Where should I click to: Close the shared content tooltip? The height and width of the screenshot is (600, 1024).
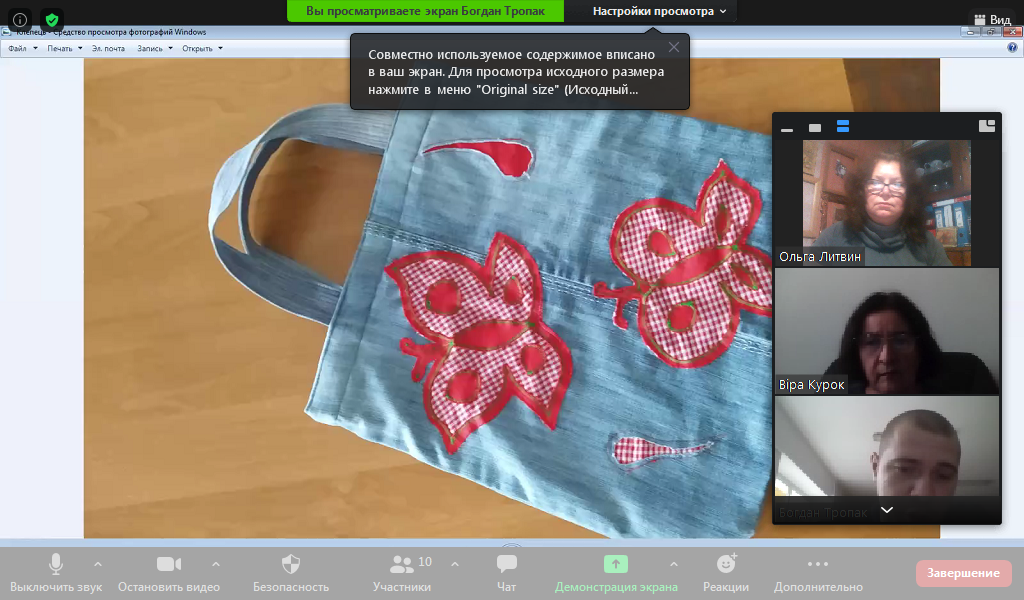click(674, 47)
